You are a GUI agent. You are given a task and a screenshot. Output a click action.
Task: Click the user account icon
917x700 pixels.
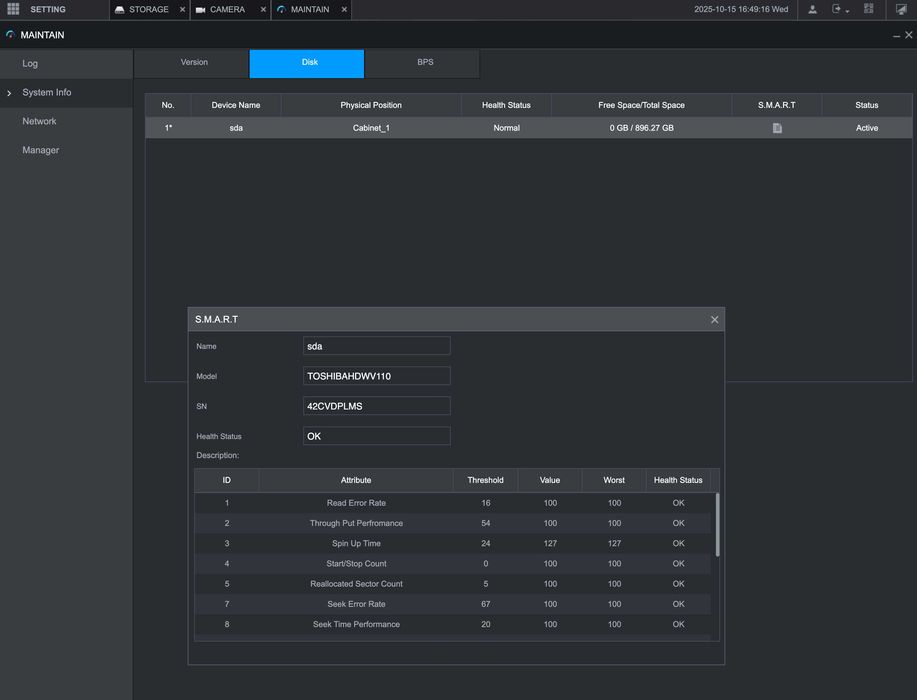tap(812, 9)
